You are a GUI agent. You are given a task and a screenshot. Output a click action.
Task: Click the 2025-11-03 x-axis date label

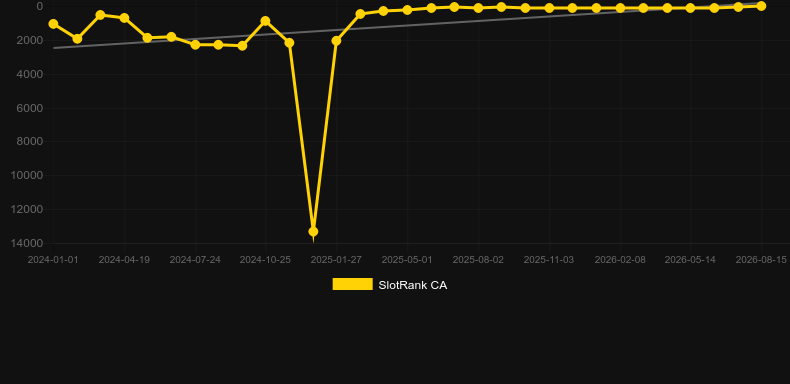549,260
